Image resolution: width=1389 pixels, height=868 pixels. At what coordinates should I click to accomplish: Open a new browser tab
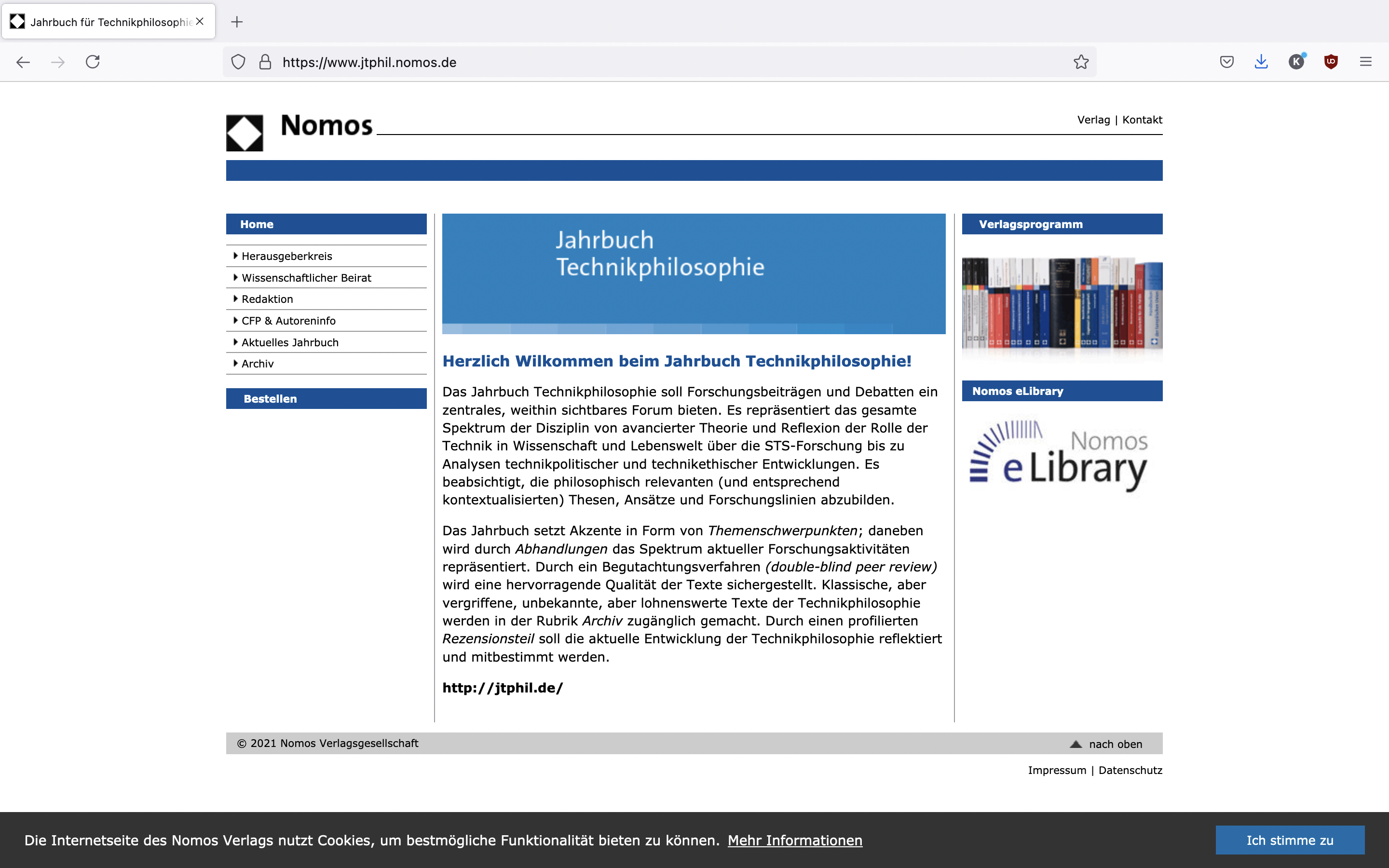pyautogui.click(x=236, y=22)
